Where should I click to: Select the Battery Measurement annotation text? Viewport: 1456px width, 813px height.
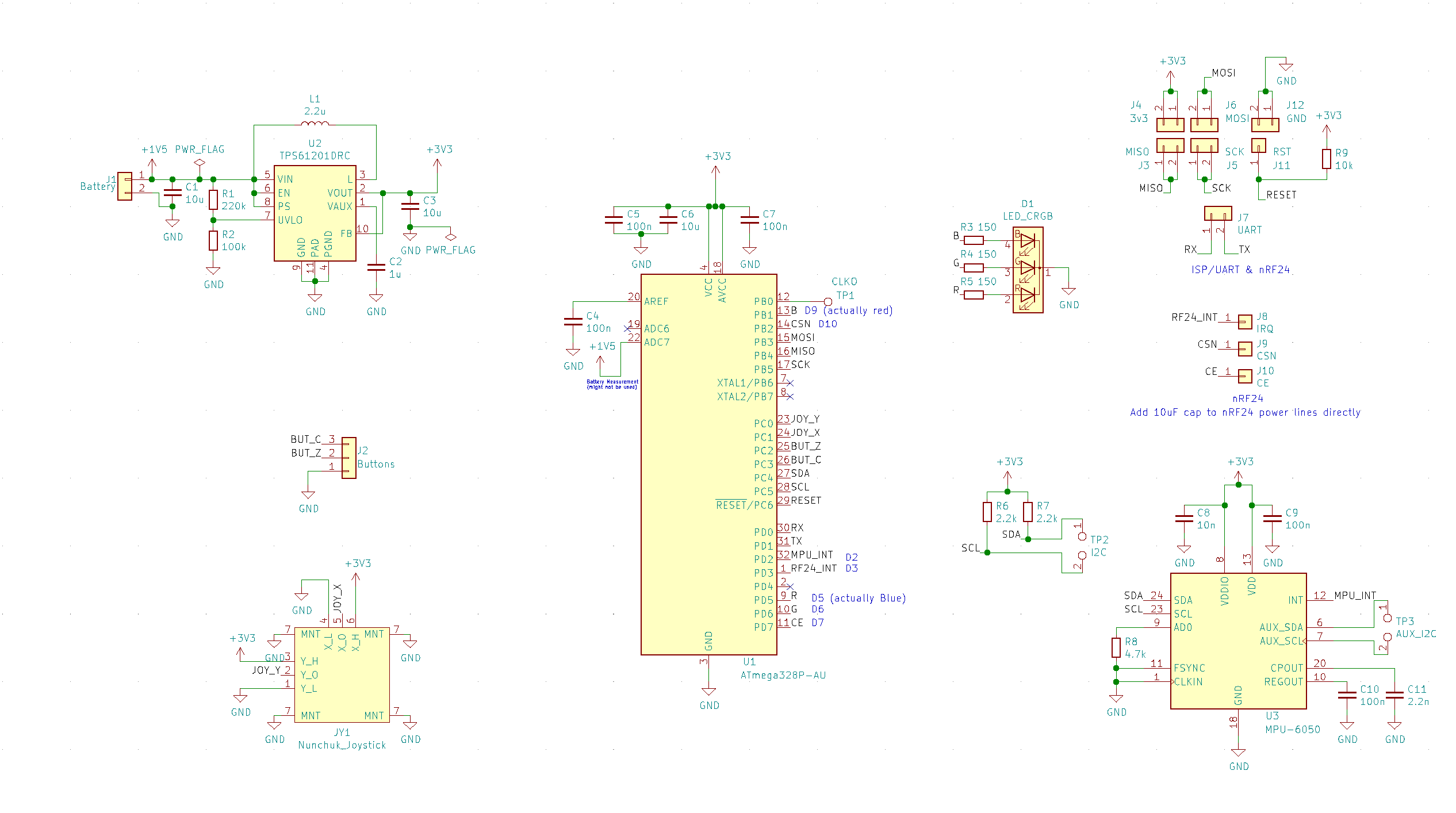coord(612,384)
